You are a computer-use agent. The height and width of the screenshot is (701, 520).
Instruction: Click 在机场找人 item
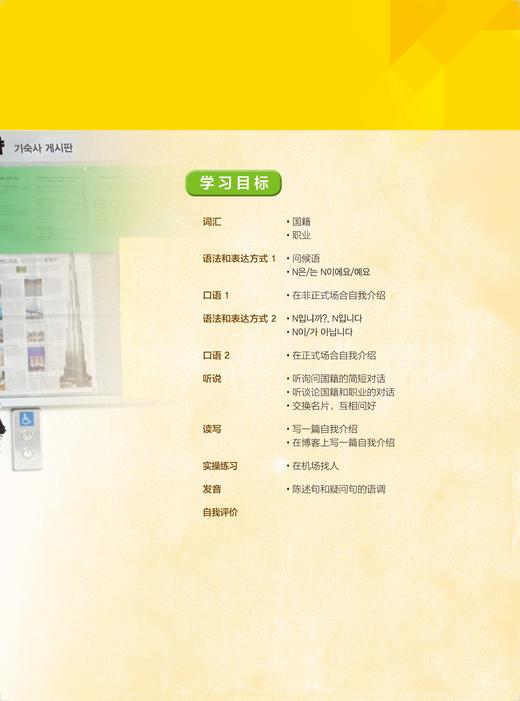(x=315, y=466)
